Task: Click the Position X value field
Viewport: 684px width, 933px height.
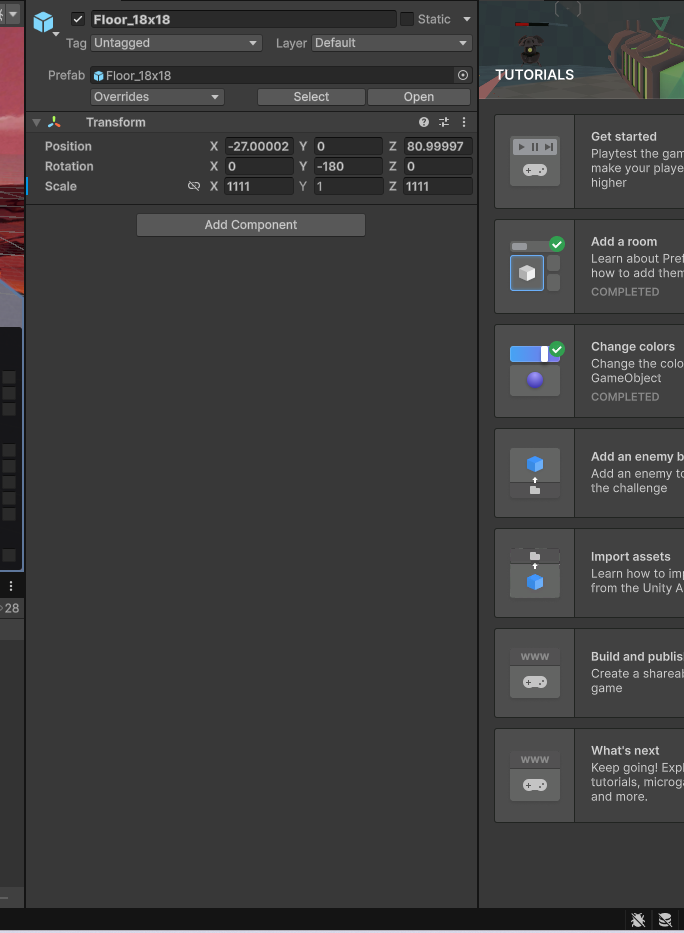Action: 259,146
